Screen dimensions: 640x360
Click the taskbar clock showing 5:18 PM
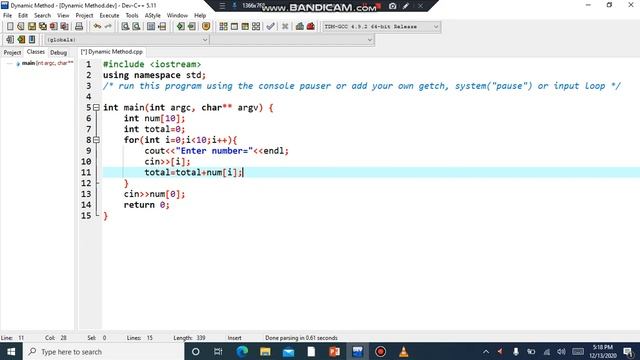click(603, 351)
